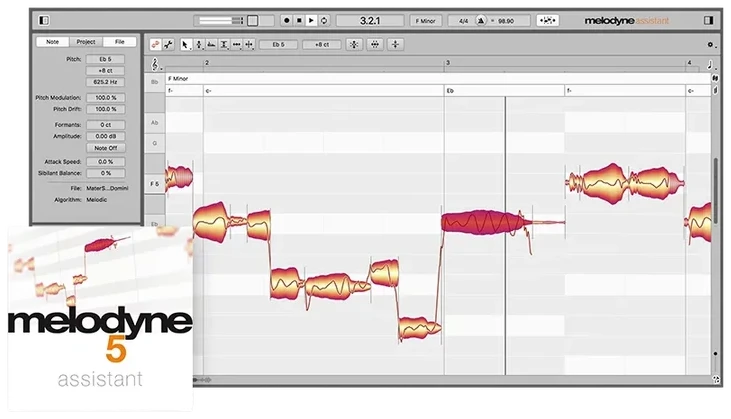Toggle Cycle loop mode button
Image resolution: width=731 pixels, height=419 pixels.
[x=324, y=21]
